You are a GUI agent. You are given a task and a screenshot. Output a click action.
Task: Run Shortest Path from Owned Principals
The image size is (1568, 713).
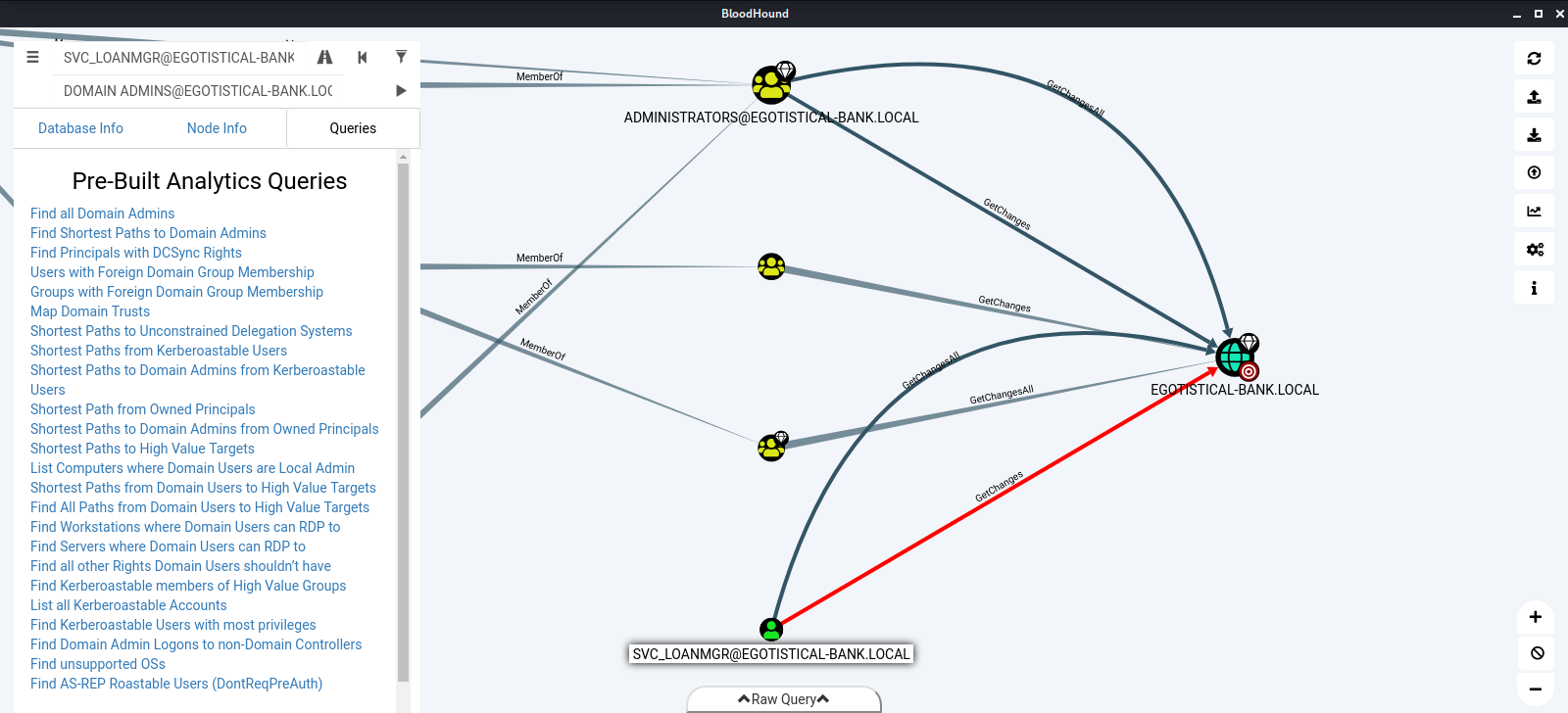pyautogui.click(x=142, y=409)
